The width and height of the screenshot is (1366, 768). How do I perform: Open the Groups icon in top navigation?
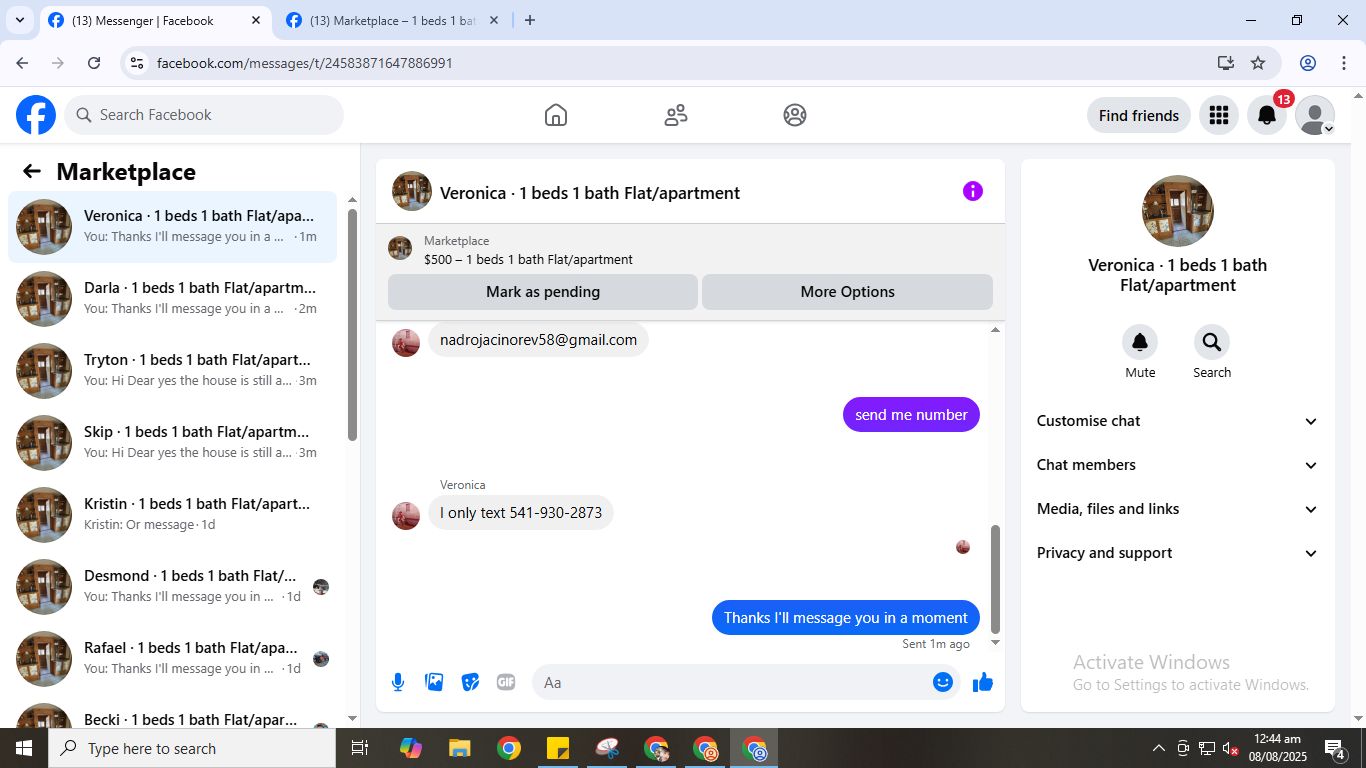tap(795, 115)
